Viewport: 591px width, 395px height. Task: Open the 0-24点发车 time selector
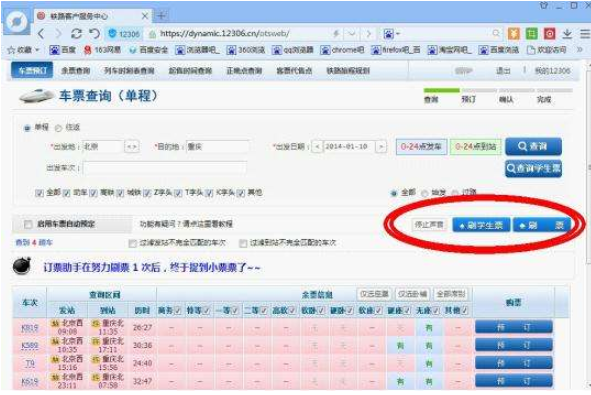click(421, 147)
